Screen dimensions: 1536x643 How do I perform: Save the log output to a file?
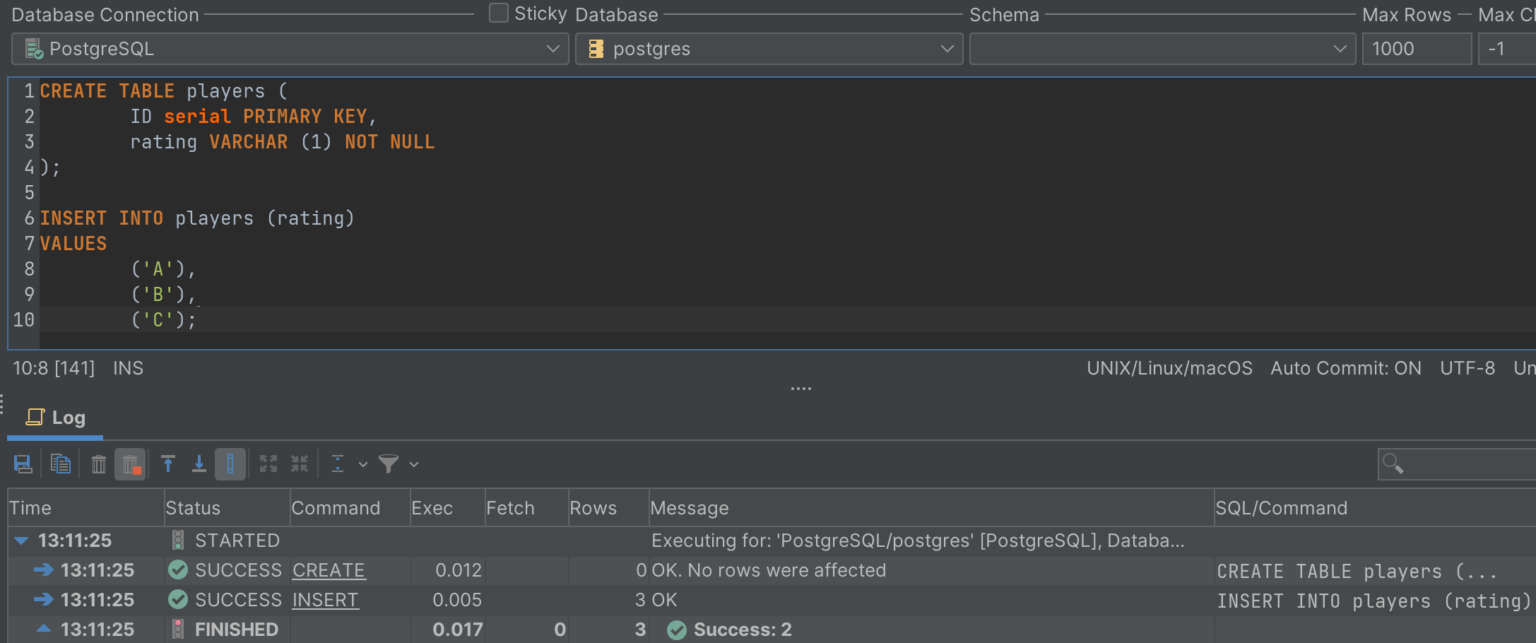21,463
